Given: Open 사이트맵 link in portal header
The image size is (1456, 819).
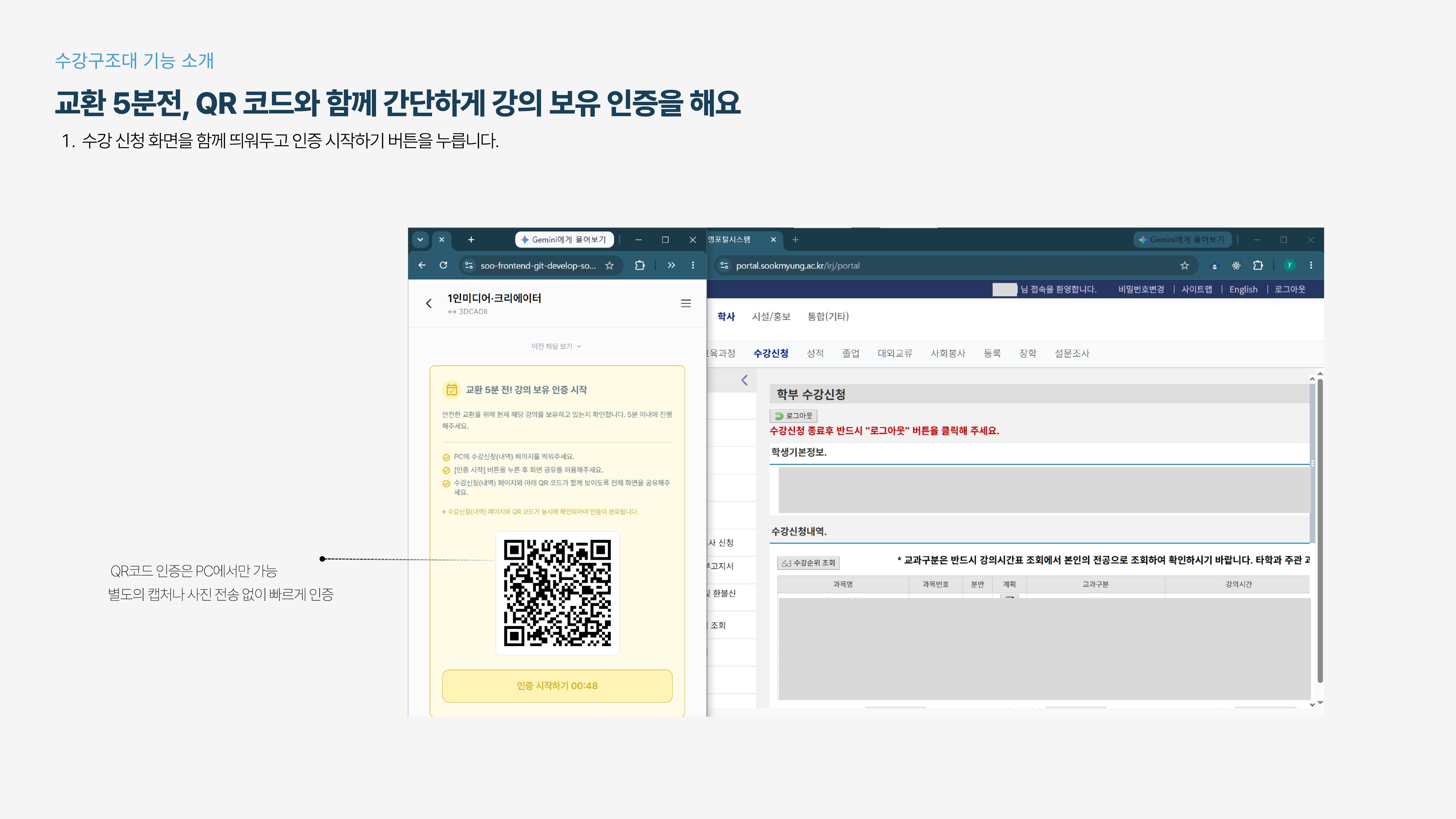Looking at the screenshot, I should point(1196,289).
